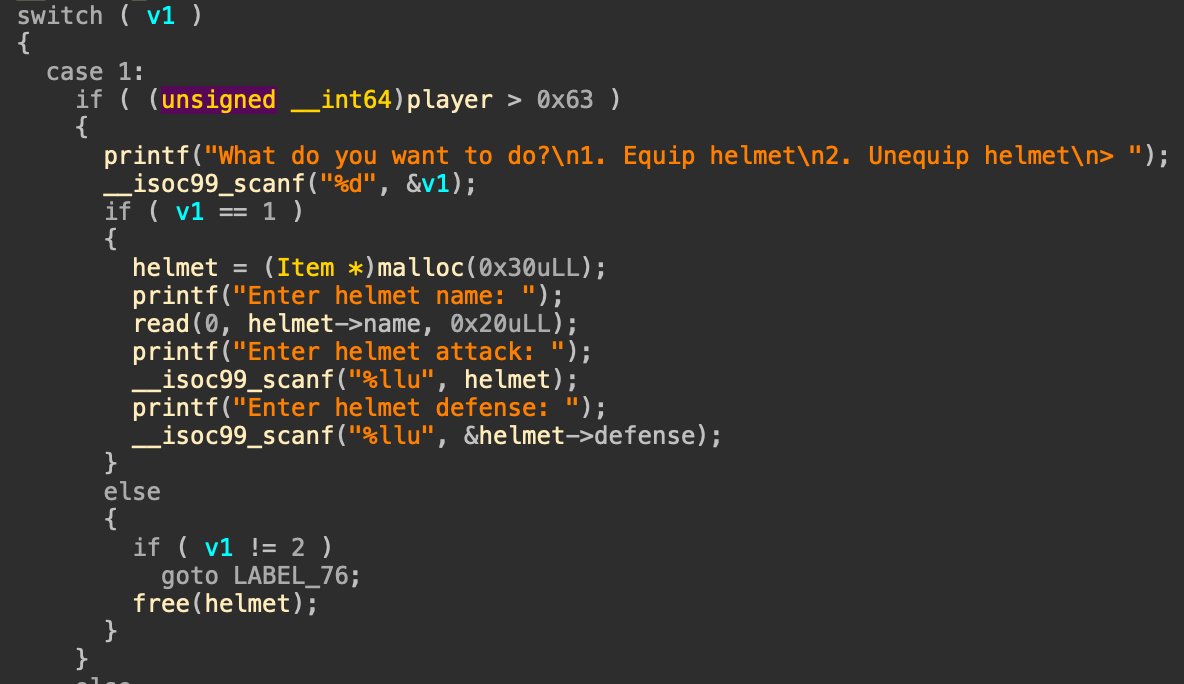Click the "switch" keyword

point(60,16)
